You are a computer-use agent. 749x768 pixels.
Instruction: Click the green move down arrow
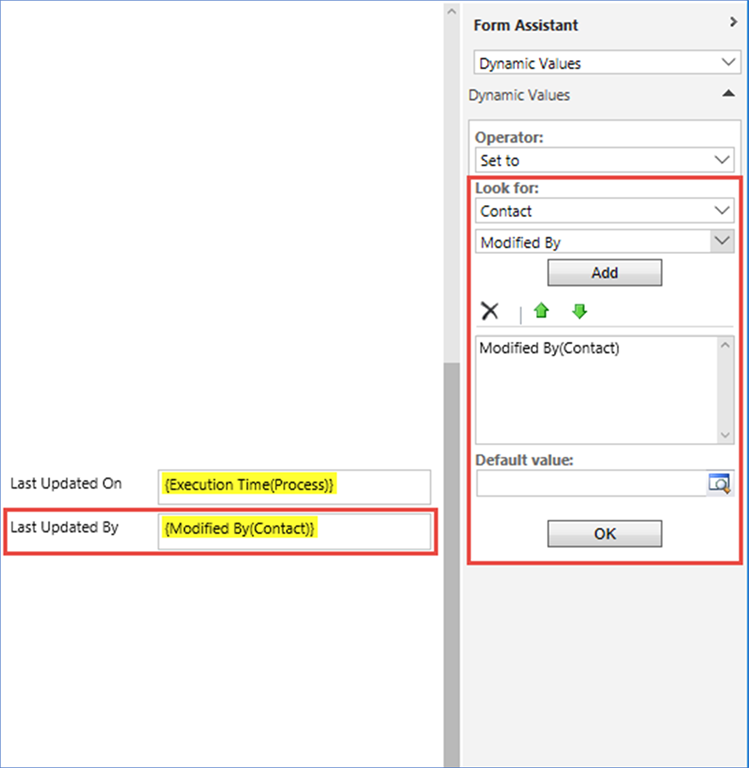point(579,311)
